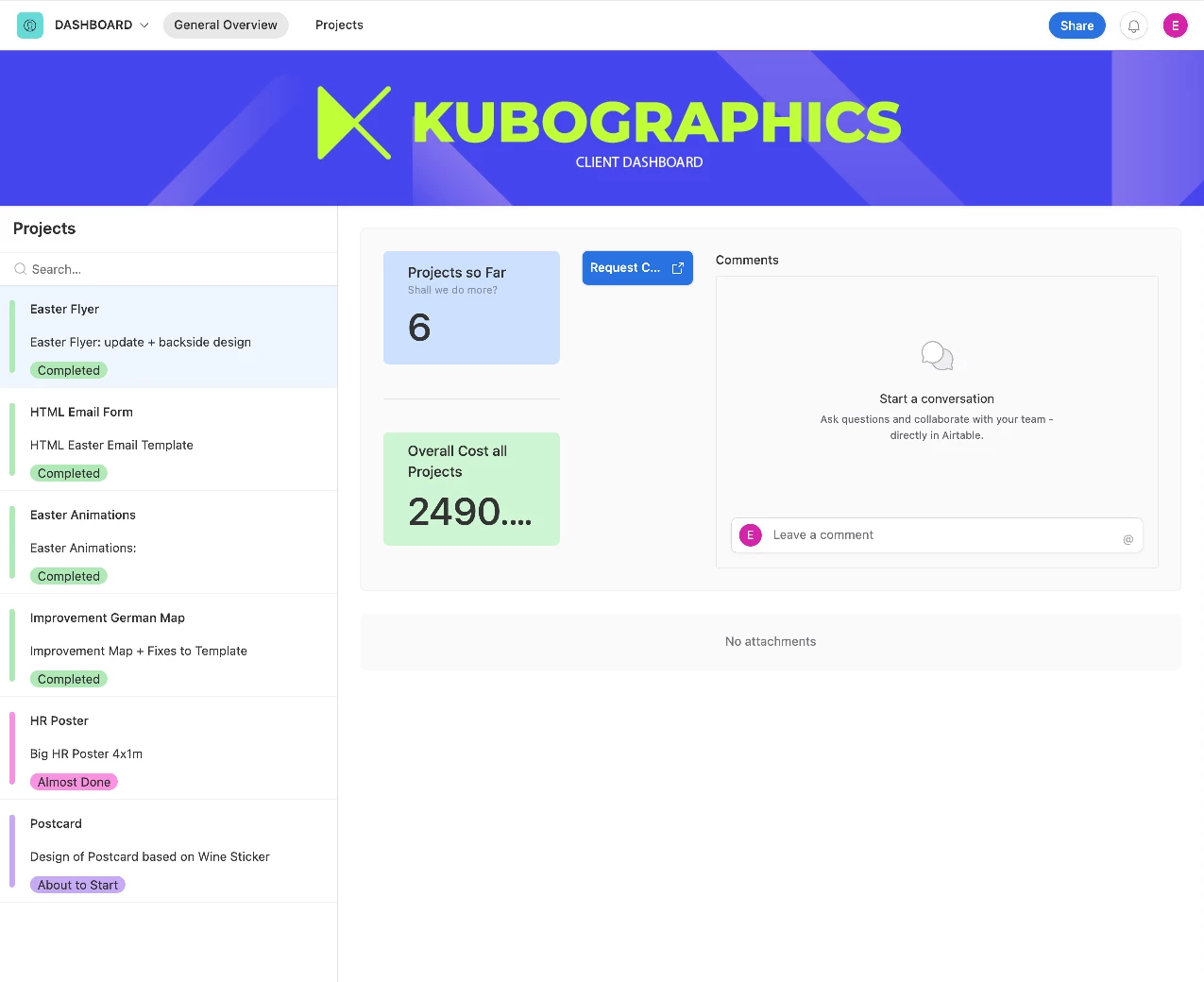This screenshot has height=982, width=1204.
Task: Select the HR Poster project
Action: [x=169, y=749]
